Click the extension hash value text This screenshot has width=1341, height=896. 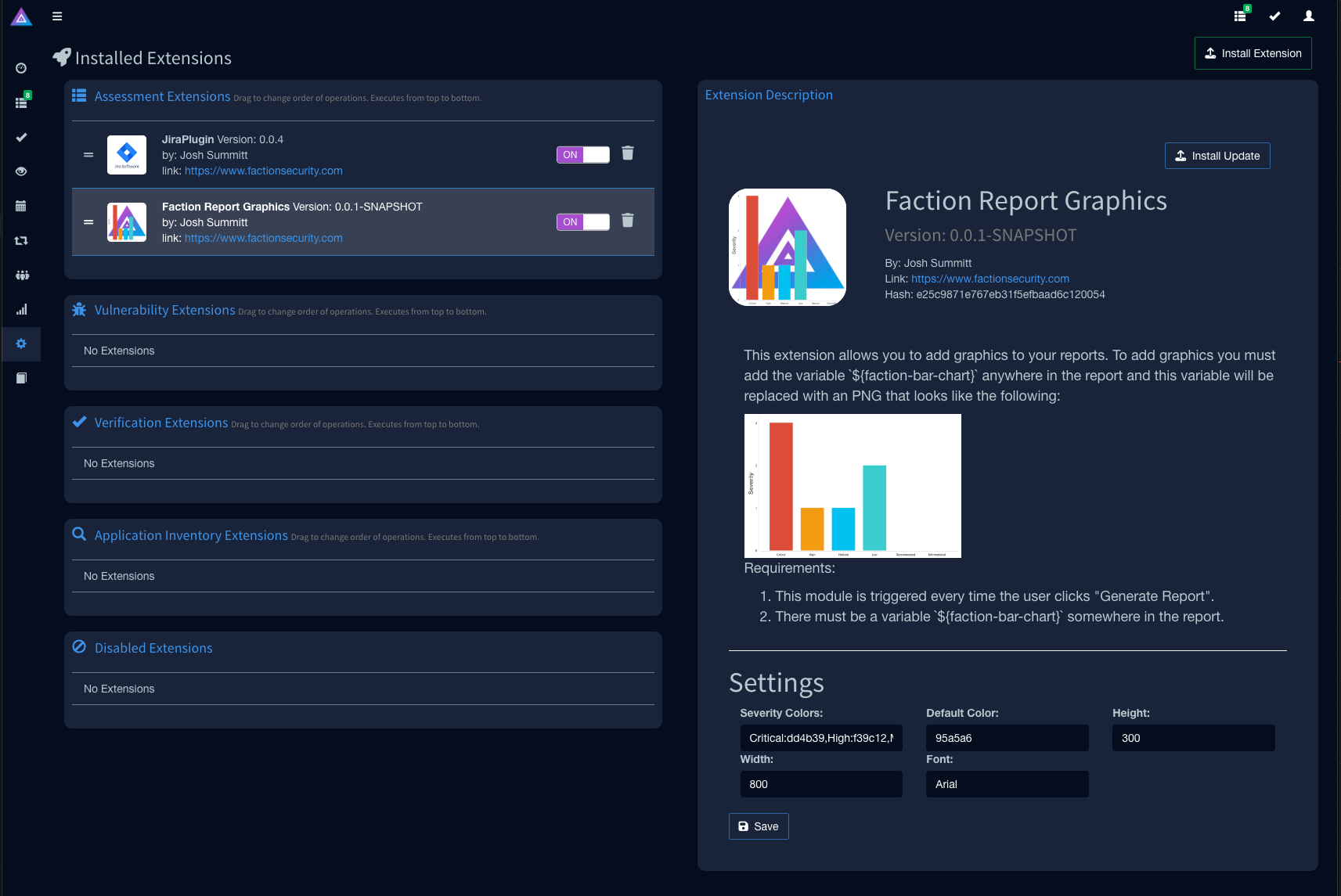click(1011, 294)
